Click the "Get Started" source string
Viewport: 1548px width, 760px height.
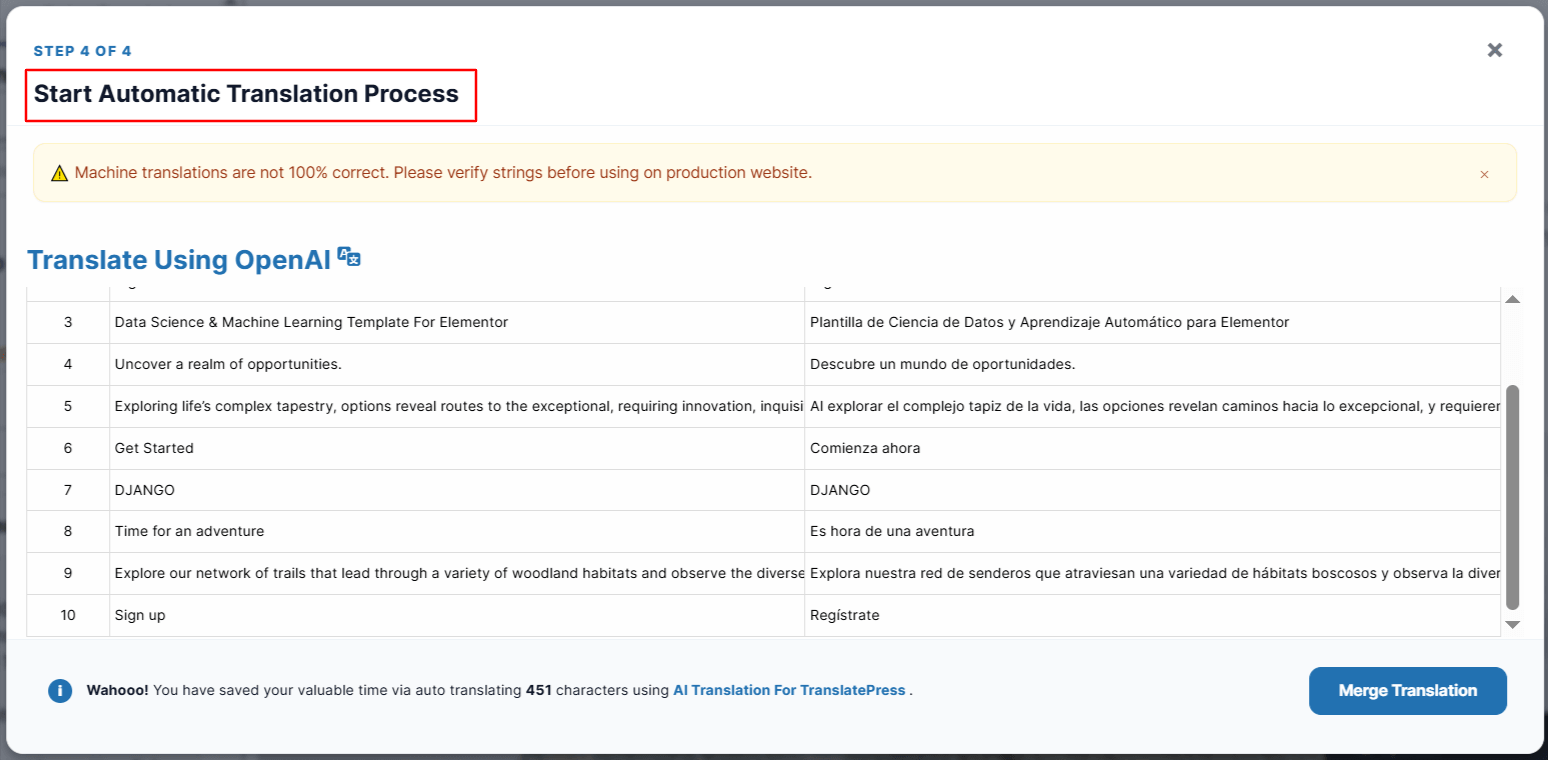tap(154, 448)
